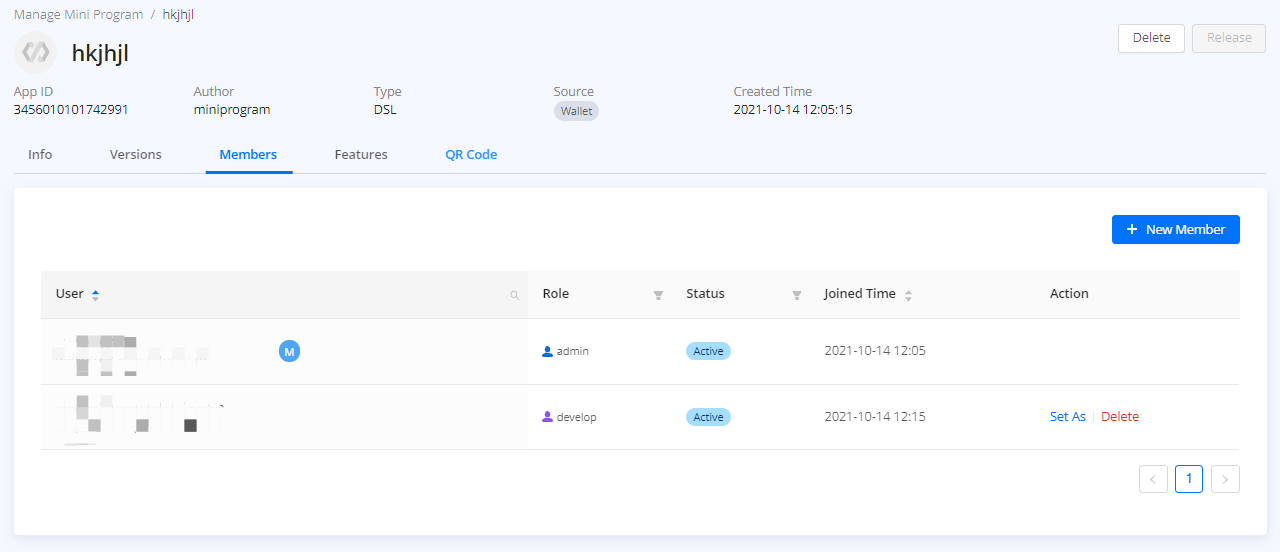The height and width of the screenshot is (552, 1280).
Task: Sort by User column arrows
Action: (x=96, y=295)
